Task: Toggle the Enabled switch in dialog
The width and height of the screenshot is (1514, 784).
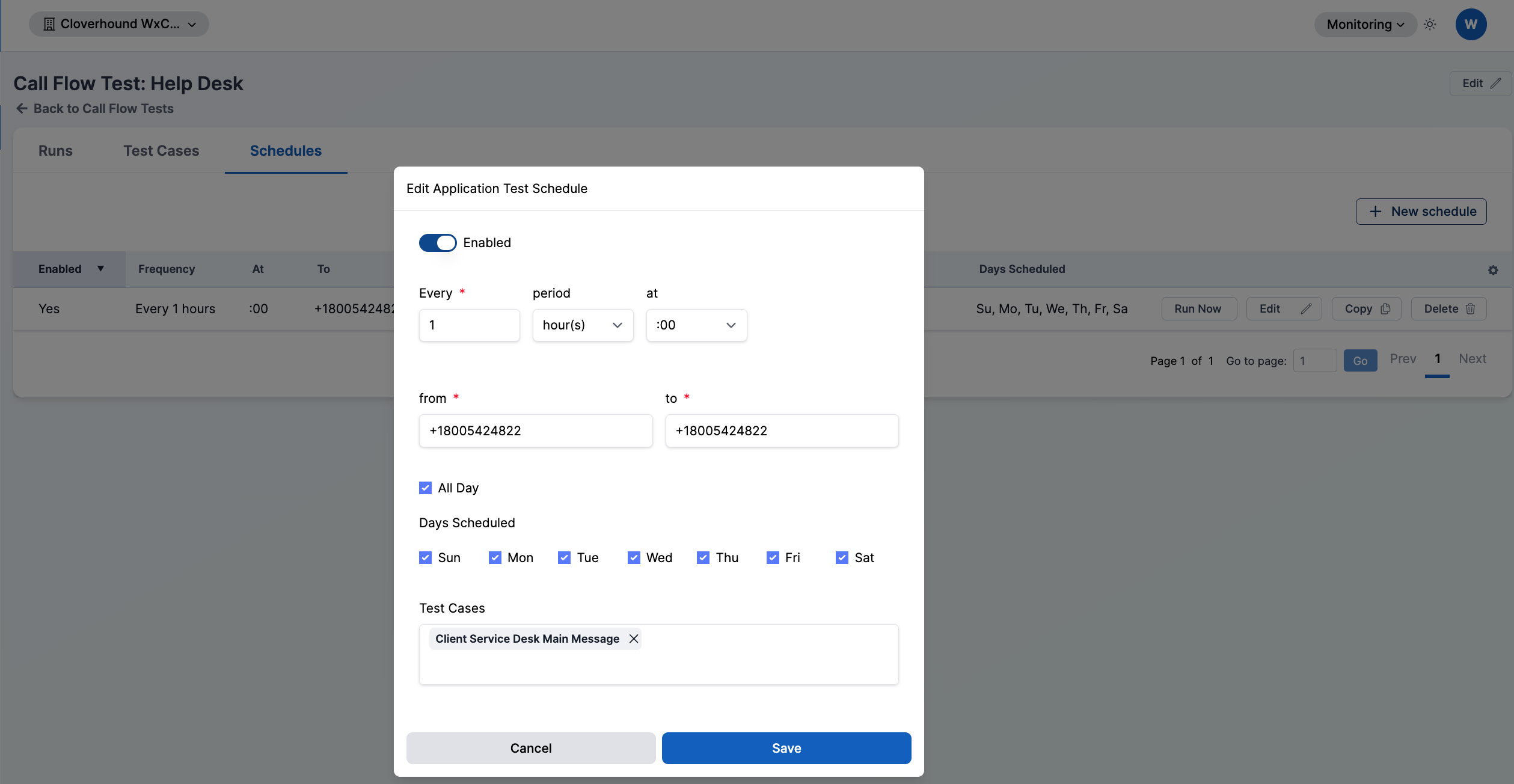Action: (x=437, y=243)
